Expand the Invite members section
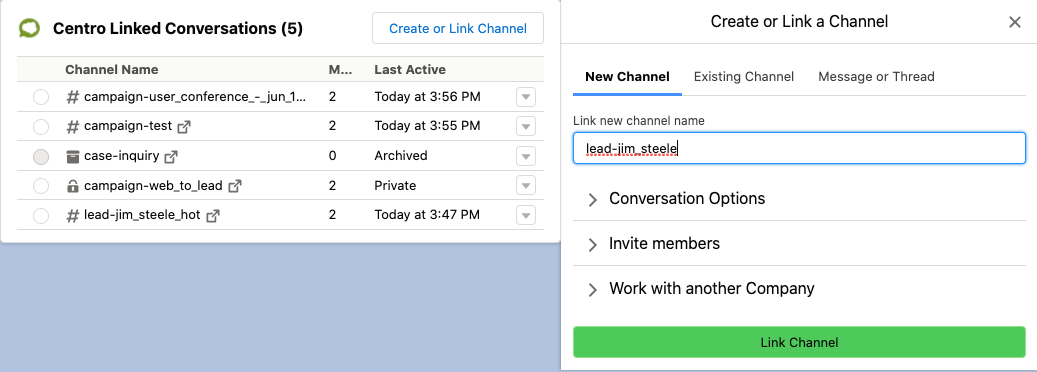 [800, 244]
